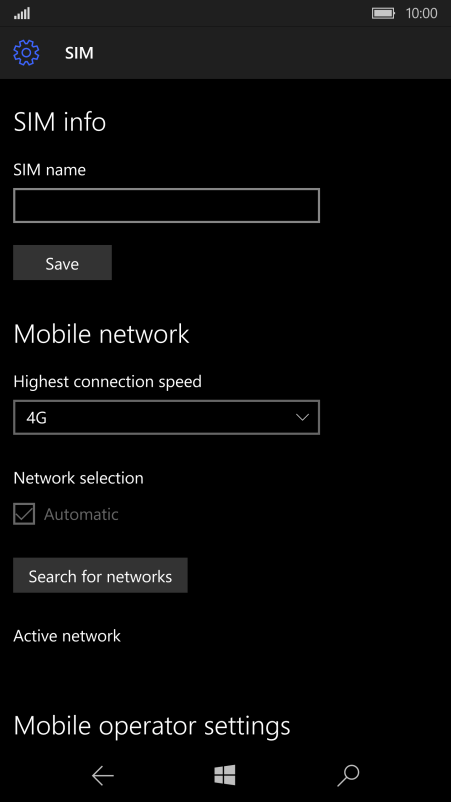Open search with the magnifier icon
Viewport: 451px width, 802px height.
click(x=348, y=776)
